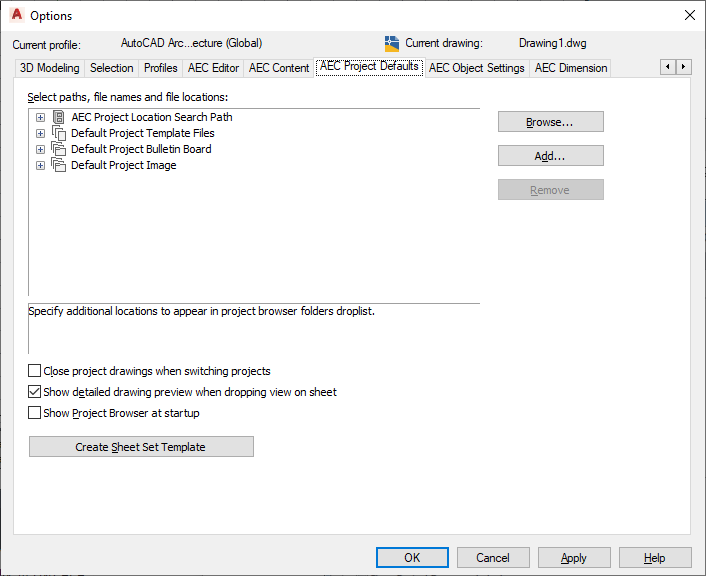Viewport: 706px width, 576px height.
Task: Click the AutoCAD logo in title bar
Action: click(17, 15)
